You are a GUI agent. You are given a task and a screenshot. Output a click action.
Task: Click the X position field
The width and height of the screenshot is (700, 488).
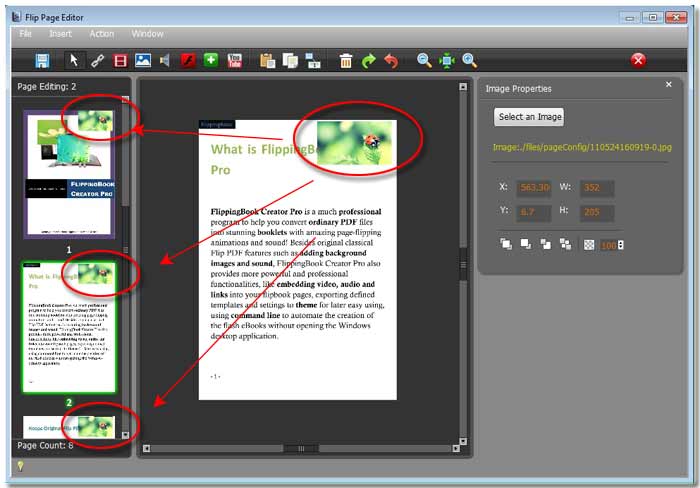tap(534, 188)
